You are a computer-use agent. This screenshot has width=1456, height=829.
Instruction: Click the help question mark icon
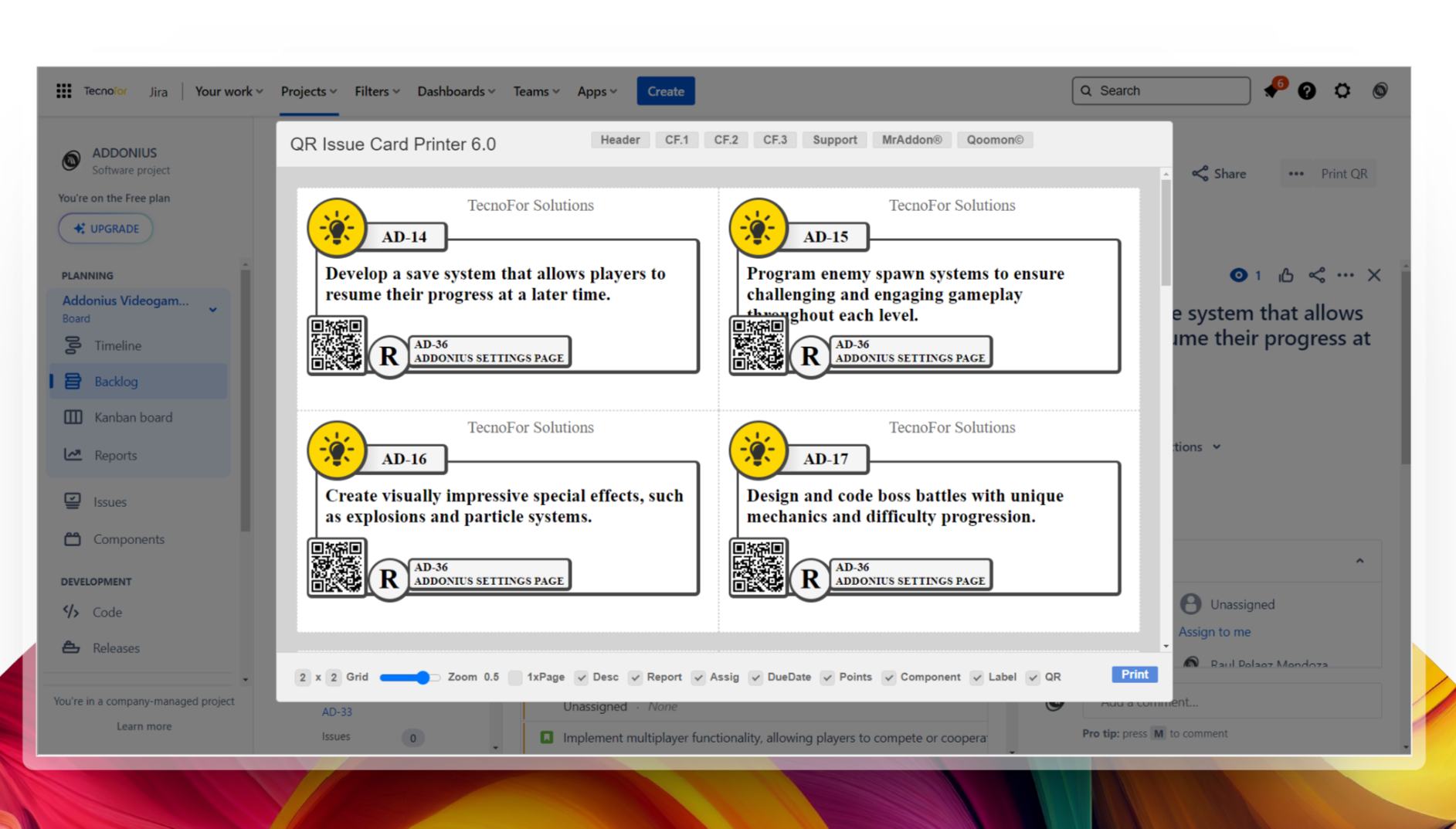1307,91
